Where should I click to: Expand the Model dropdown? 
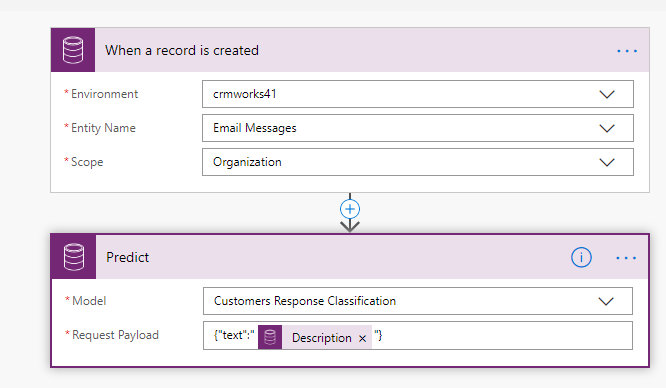pyautogui.click(x=606, y=301)
